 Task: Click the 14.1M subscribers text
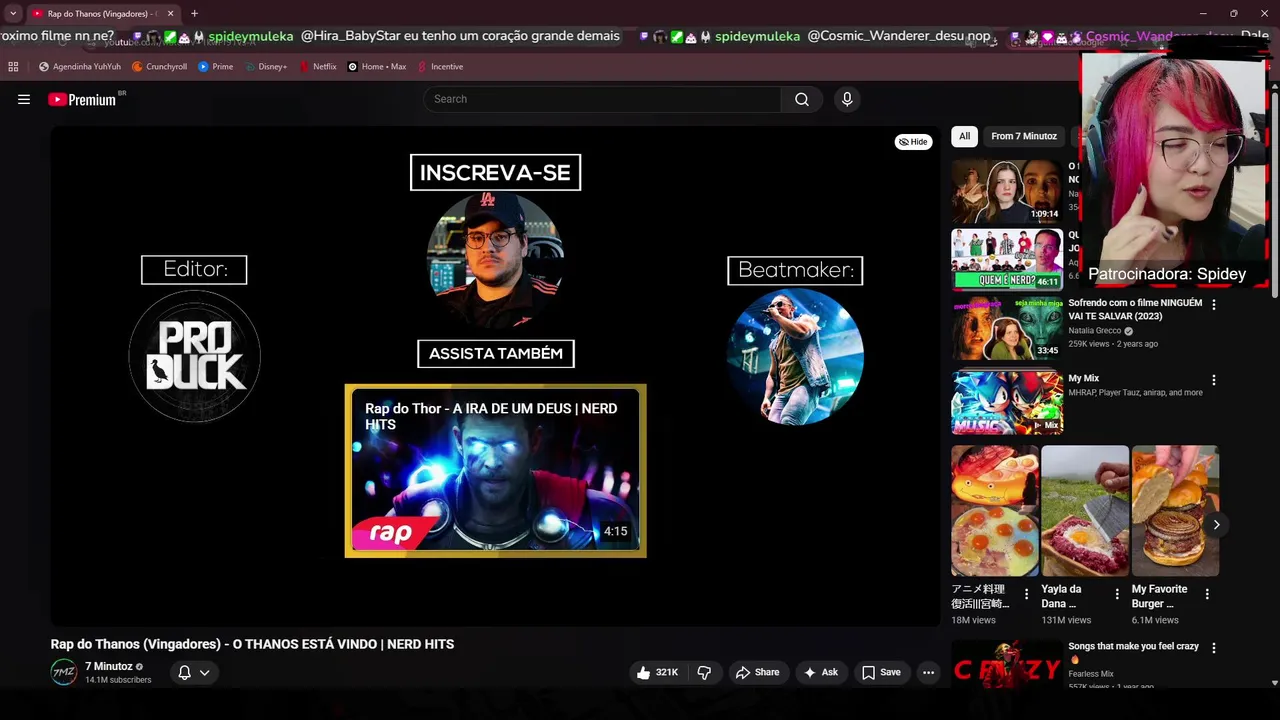(118, 680)
